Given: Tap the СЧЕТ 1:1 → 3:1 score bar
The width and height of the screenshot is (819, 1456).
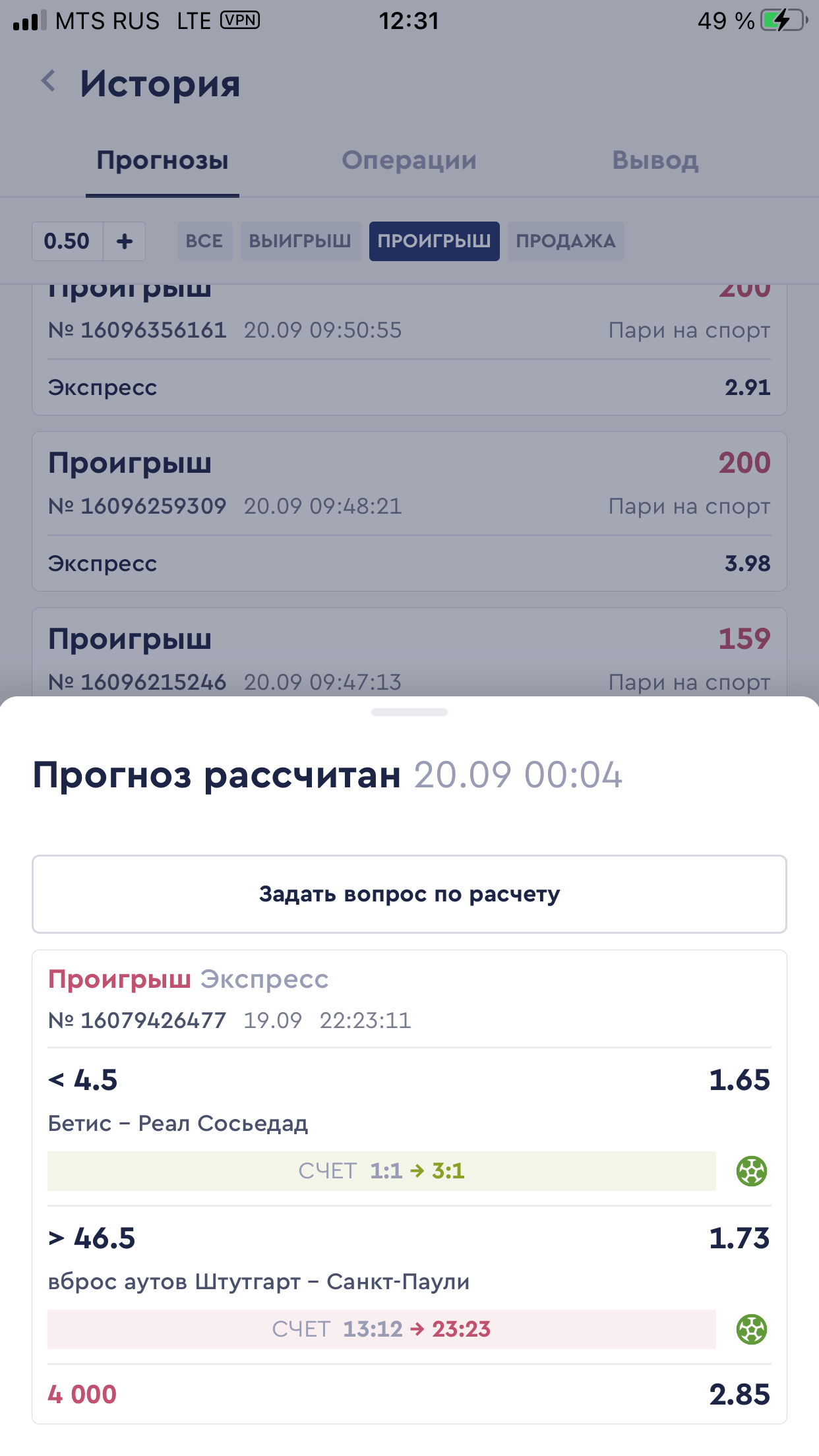Looking at the screenshot, I should click(381, 1171).
